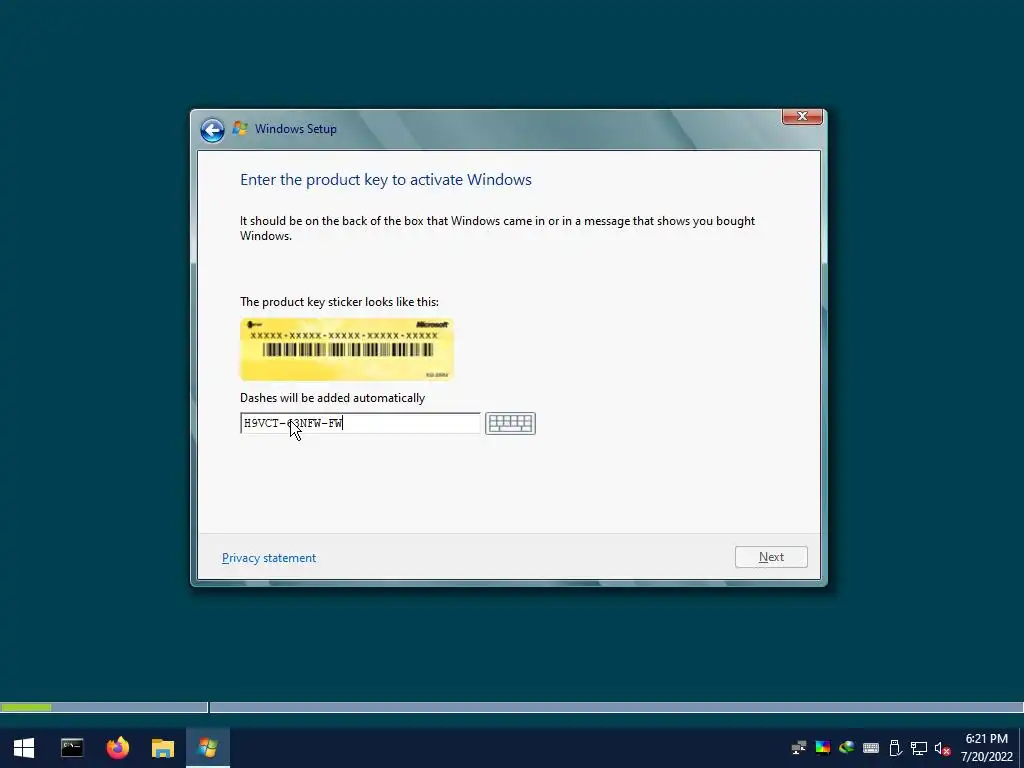Go back using the blue arrow button

point(212,130)
